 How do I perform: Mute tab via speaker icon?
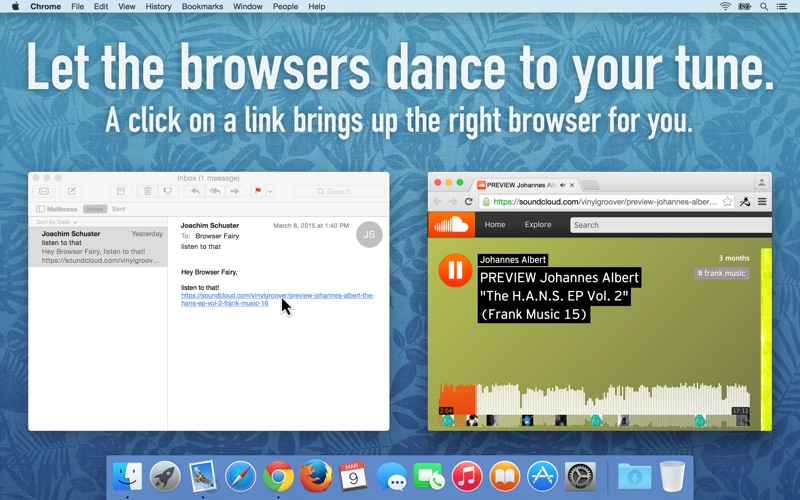point(562,185)
